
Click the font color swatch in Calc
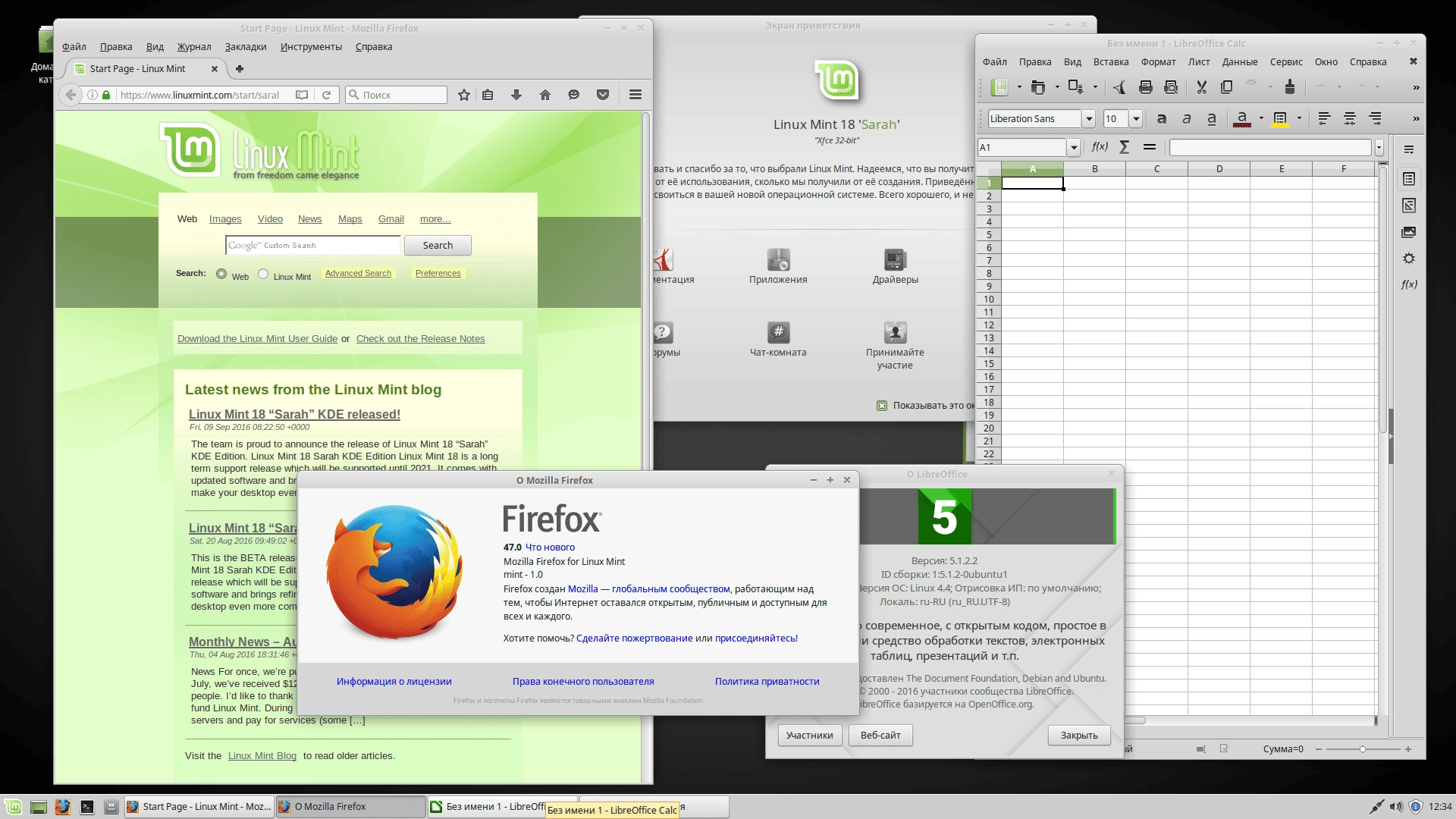(x=1242, y=119)
